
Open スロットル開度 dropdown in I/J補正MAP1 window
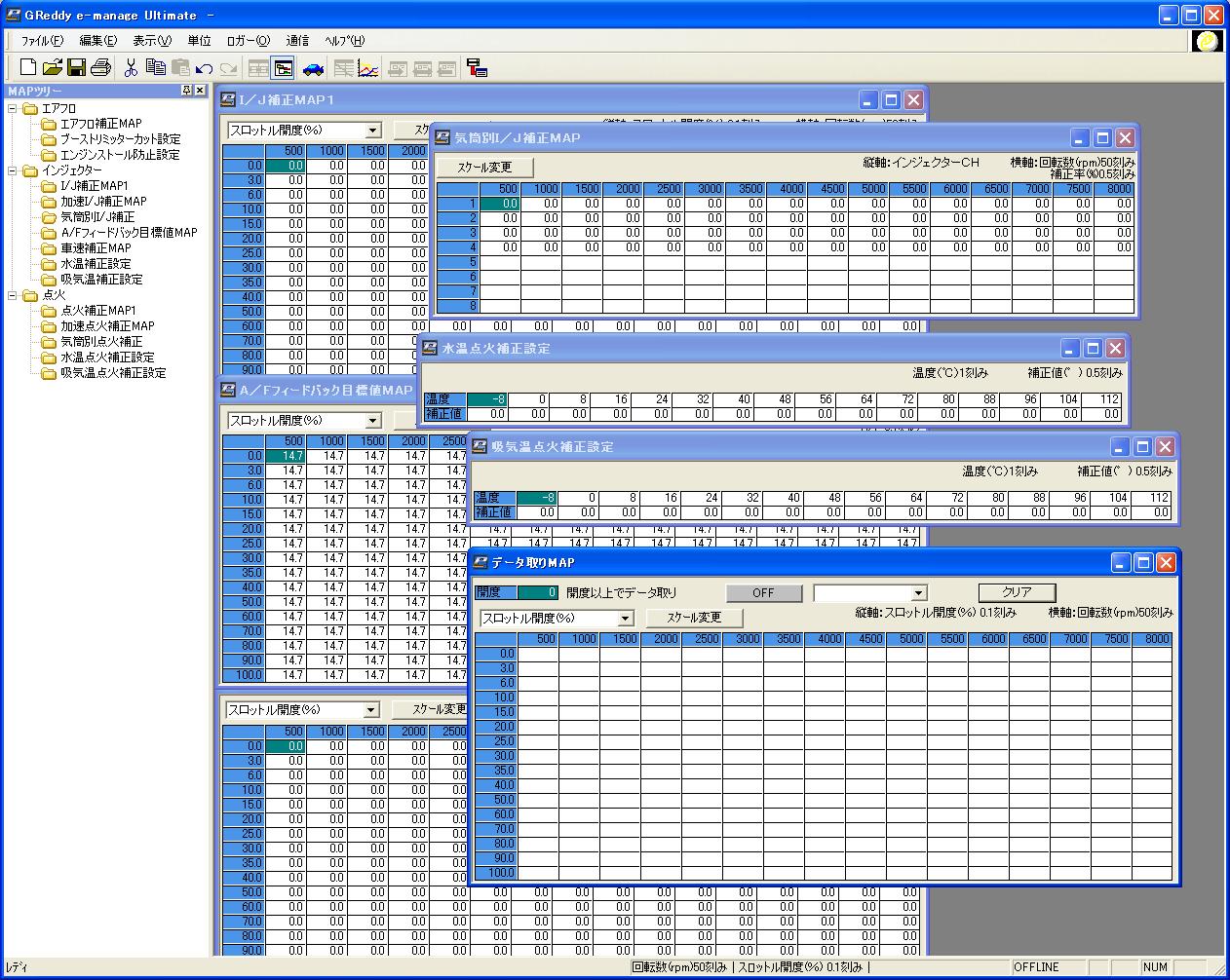click(x=372, y=131)
